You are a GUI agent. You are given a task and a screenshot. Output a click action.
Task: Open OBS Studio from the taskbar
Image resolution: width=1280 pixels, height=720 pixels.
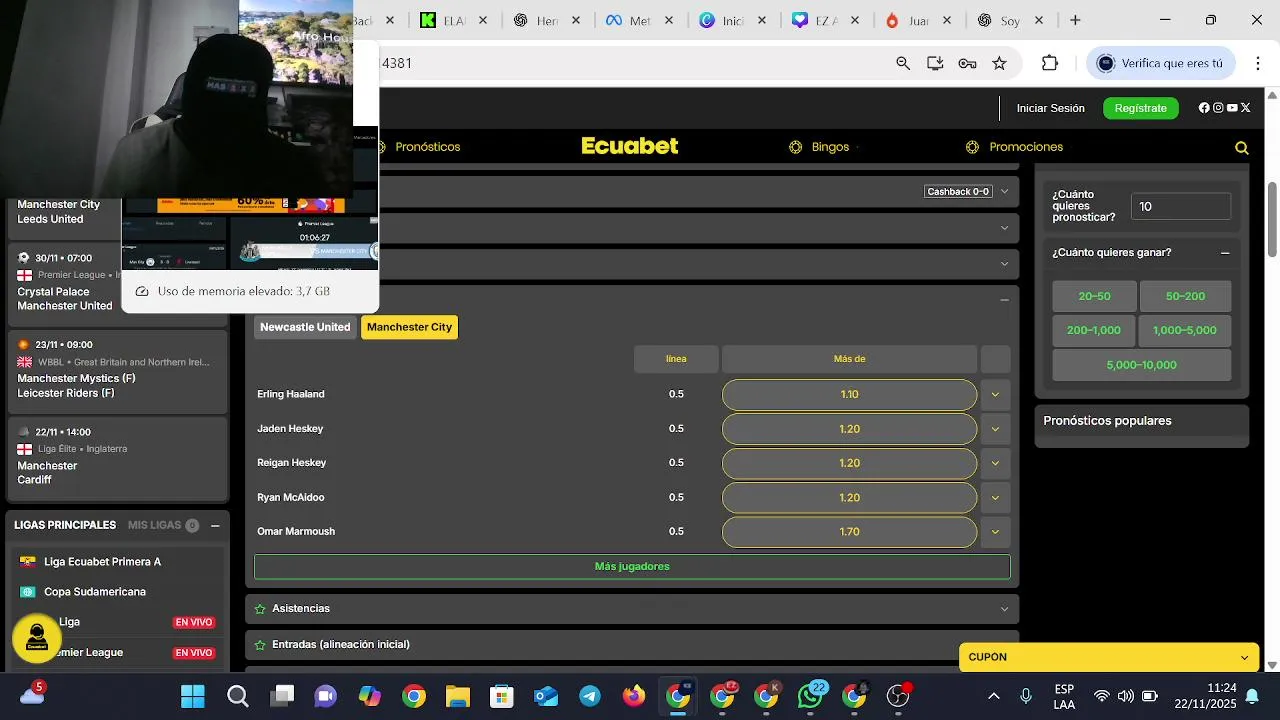(x=898, y=696)
